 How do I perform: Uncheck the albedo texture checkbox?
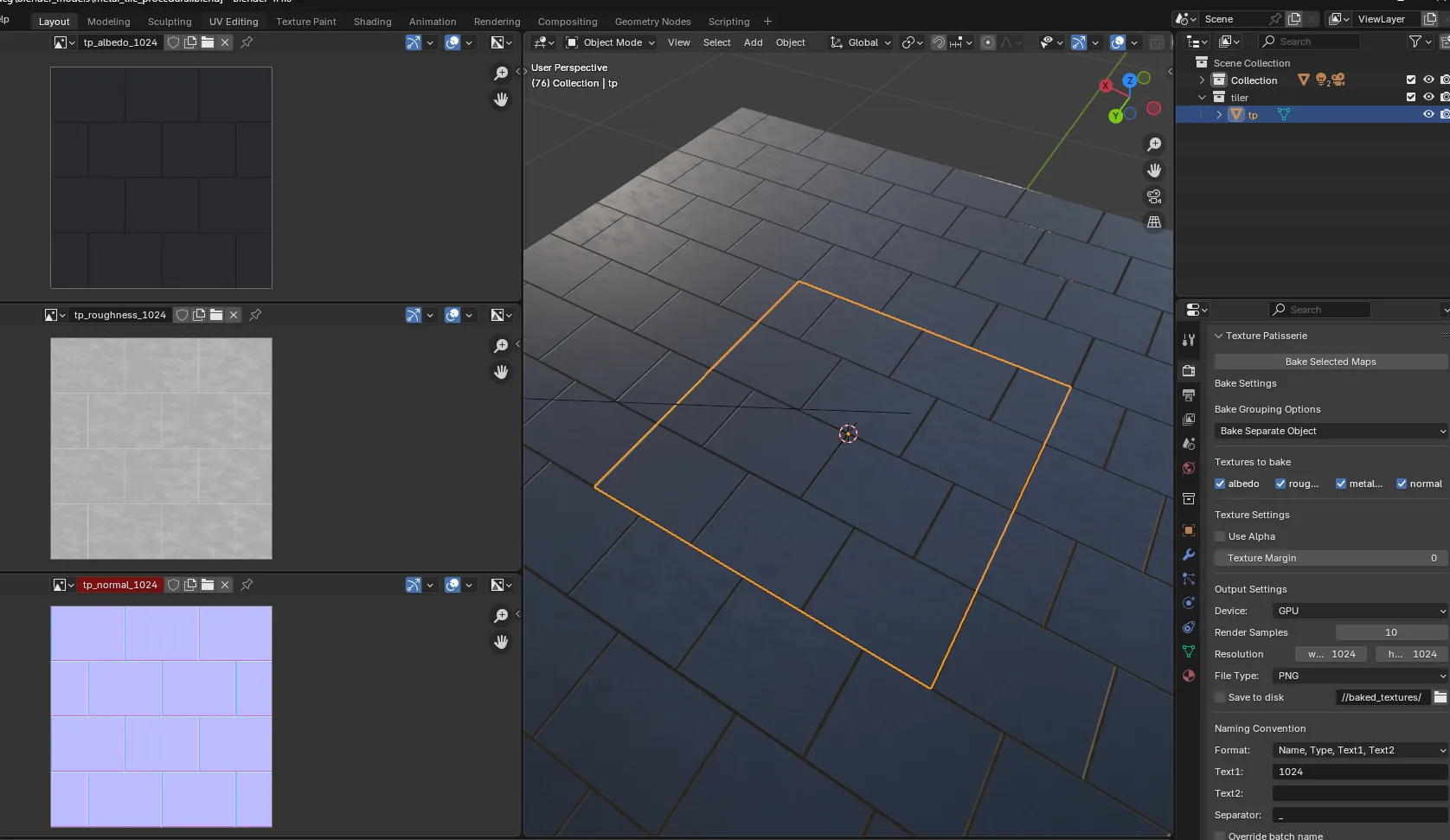point(1220,484)
